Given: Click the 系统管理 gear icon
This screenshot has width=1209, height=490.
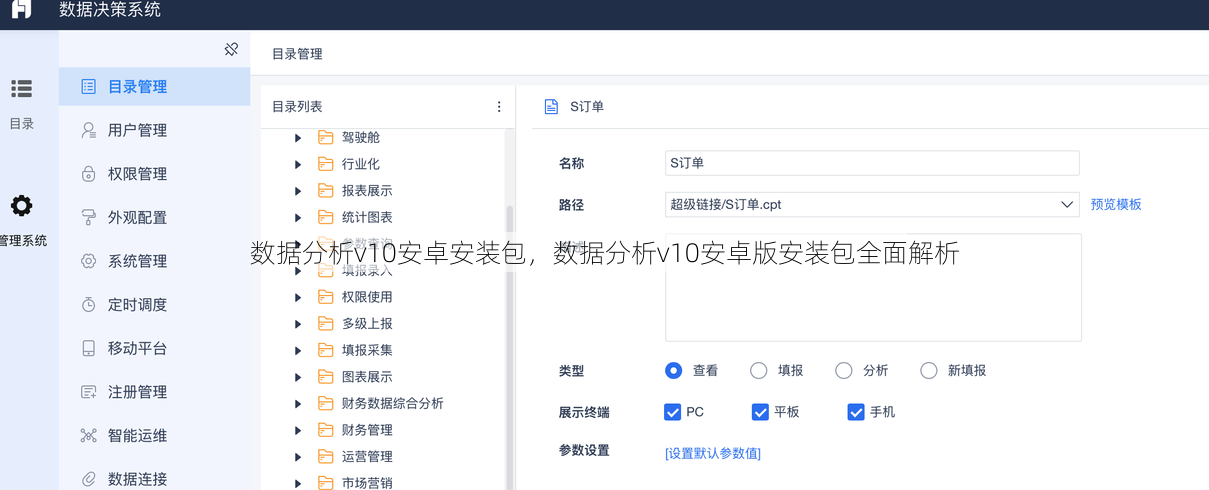Looking at the screenshot, I should point(88,261).
